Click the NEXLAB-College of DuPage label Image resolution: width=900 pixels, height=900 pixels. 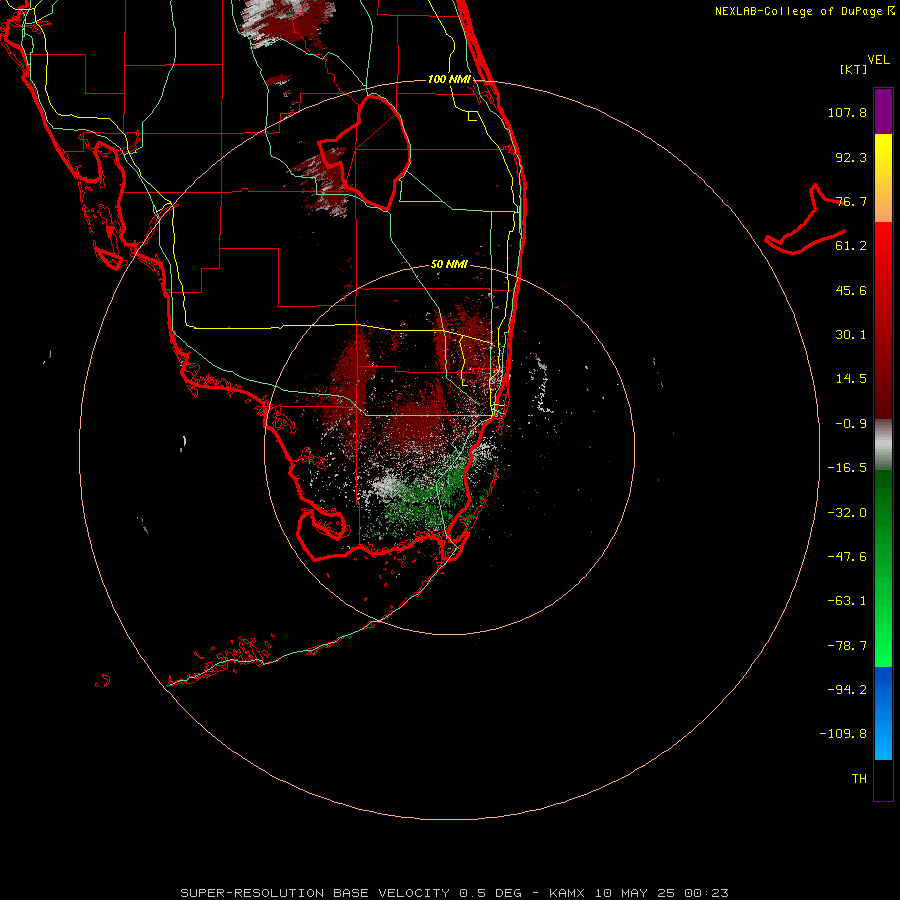pos(800,11)
